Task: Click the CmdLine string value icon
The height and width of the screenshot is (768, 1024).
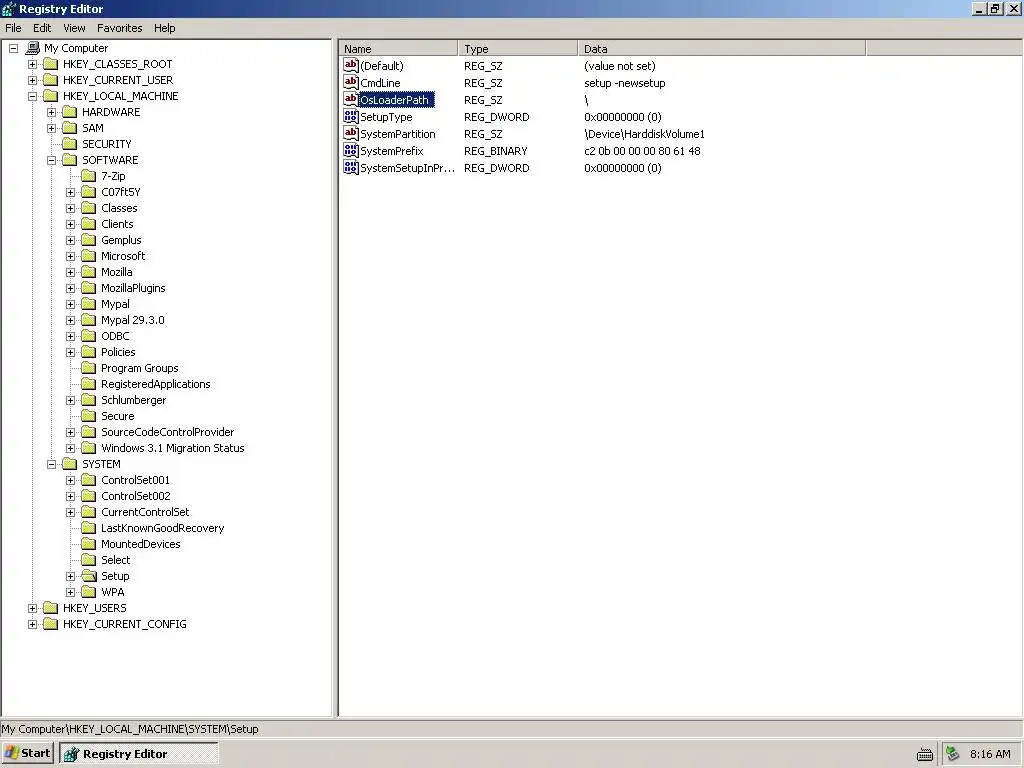Action: (351, 82)
